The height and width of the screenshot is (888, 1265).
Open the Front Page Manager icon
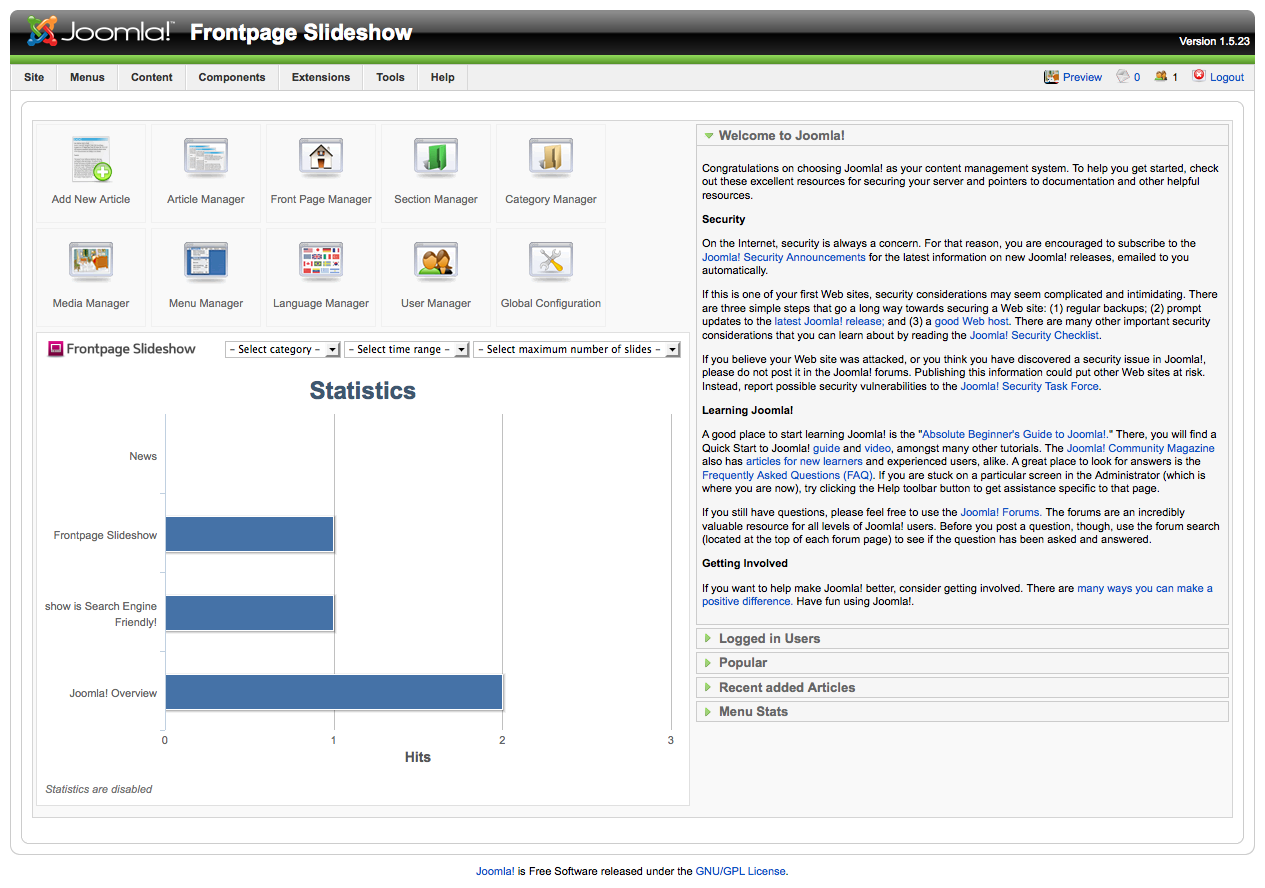(x=321, y=172)
